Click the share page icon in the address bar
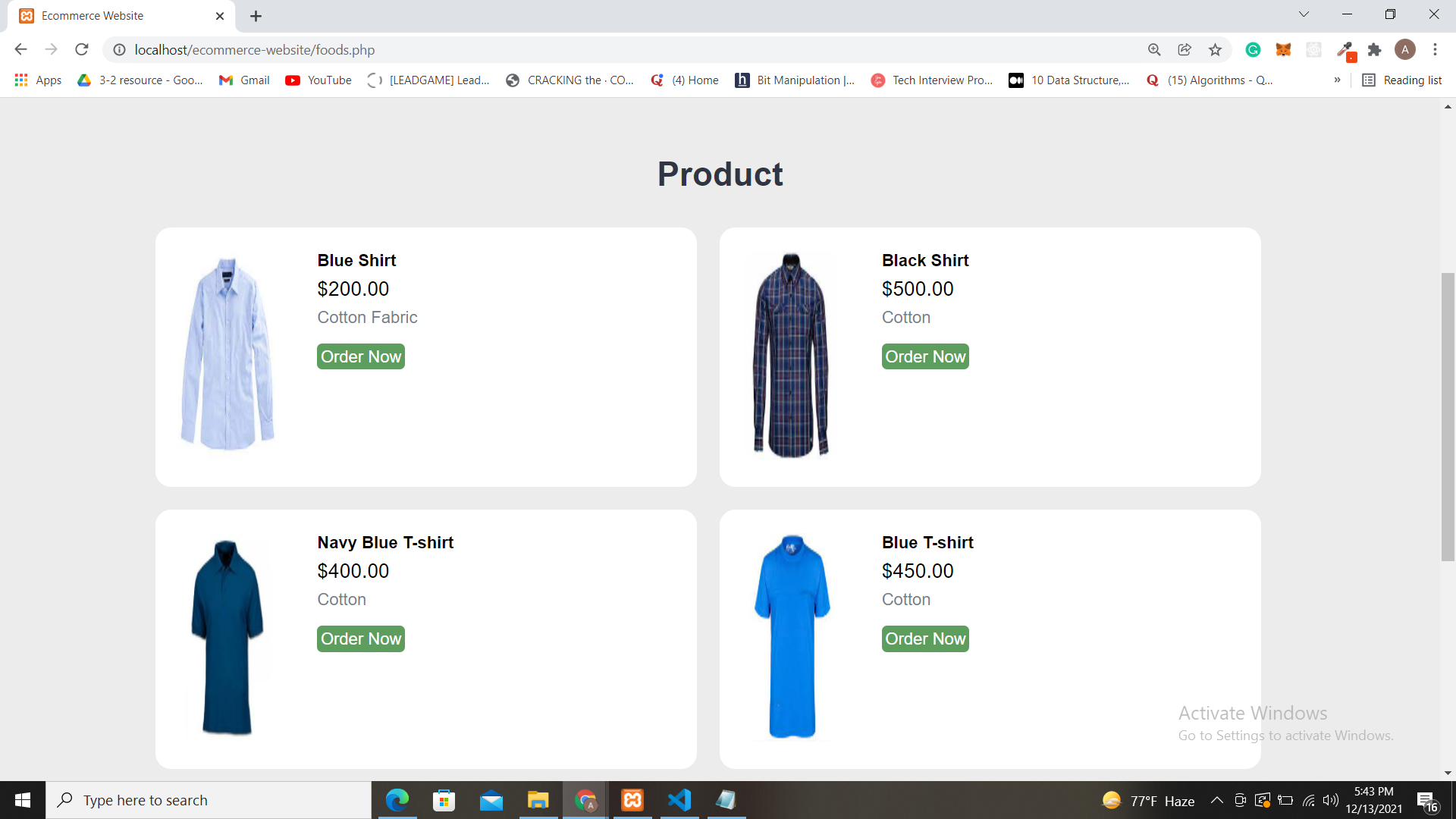Image resolution: width=1456 pixels, height=819 pixels. 1185,50
